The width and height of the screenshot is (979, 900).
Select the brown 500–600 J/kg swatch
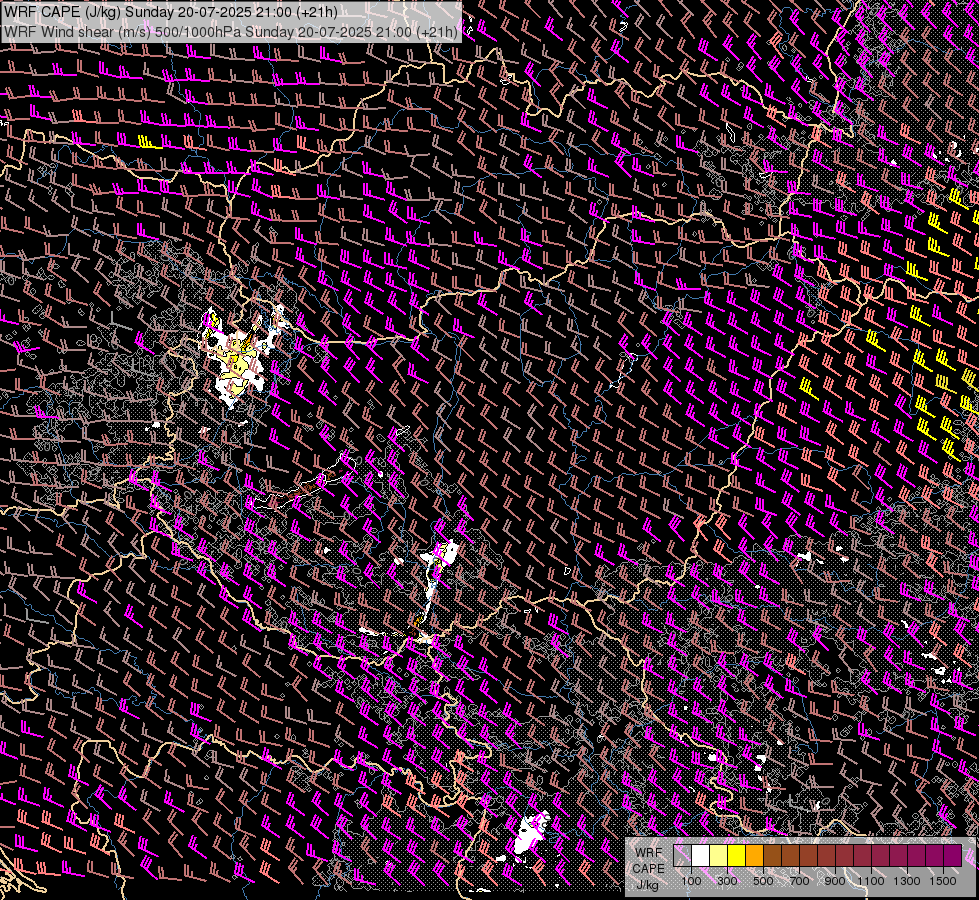pos(773,855)
